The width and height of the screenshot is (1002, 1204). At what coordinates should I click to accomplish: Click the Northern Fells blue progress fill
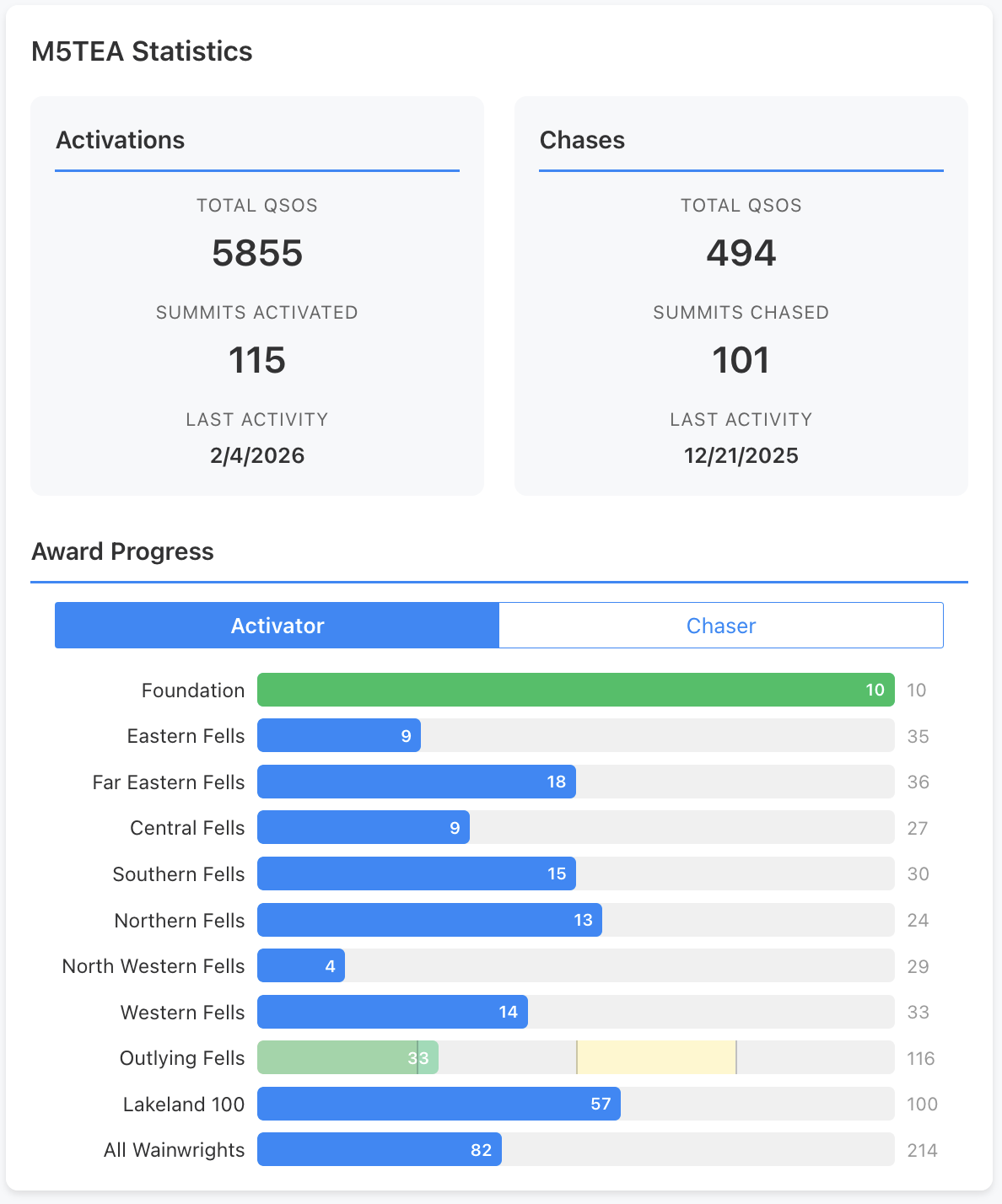click(x=429, y=920)
